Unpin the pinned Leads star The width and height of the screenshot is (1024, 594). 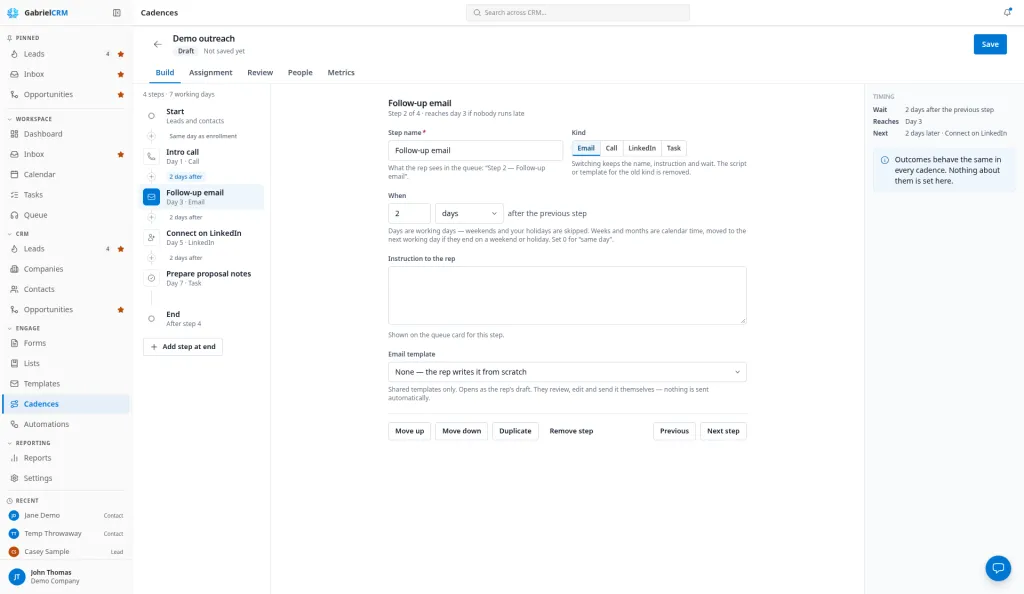pyautogui.click(x=121, y=54)
